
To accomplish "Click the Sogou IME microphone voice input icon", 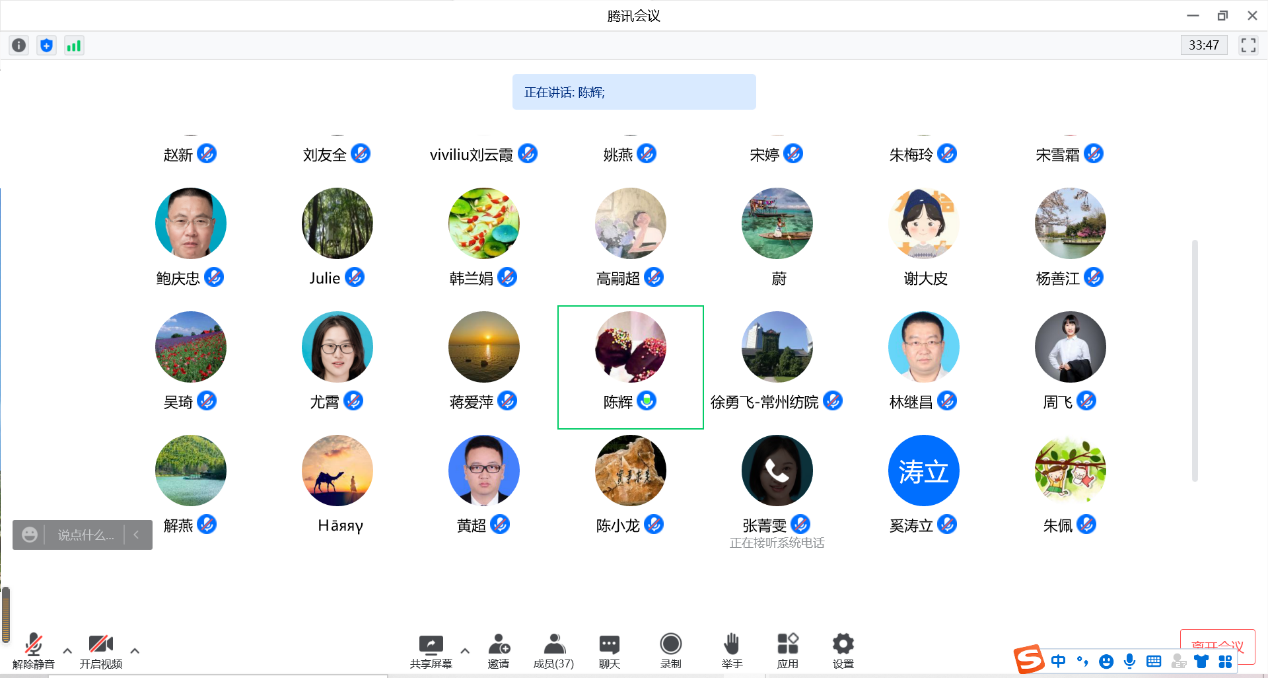I will tap(1130, 661).
